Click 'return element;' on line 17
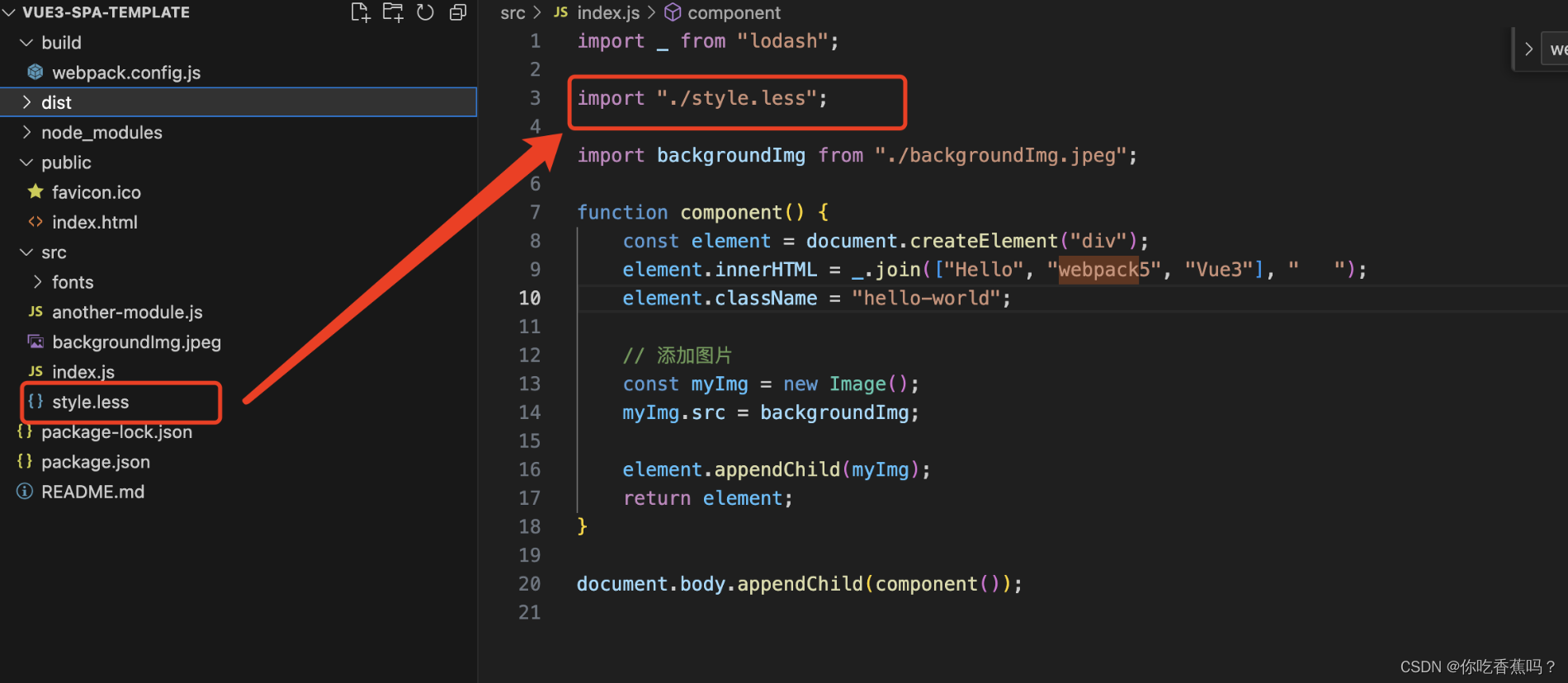Screen dimensions: 1568x683 click(x=707, y=497)
